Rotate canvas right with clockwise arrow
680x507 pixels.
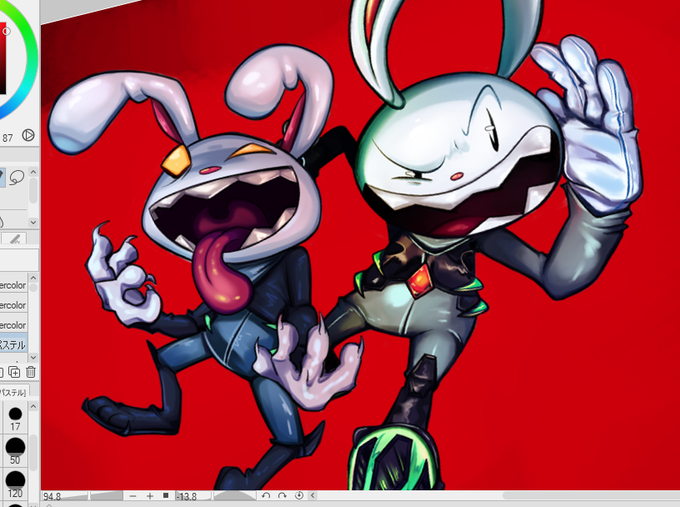282,495
